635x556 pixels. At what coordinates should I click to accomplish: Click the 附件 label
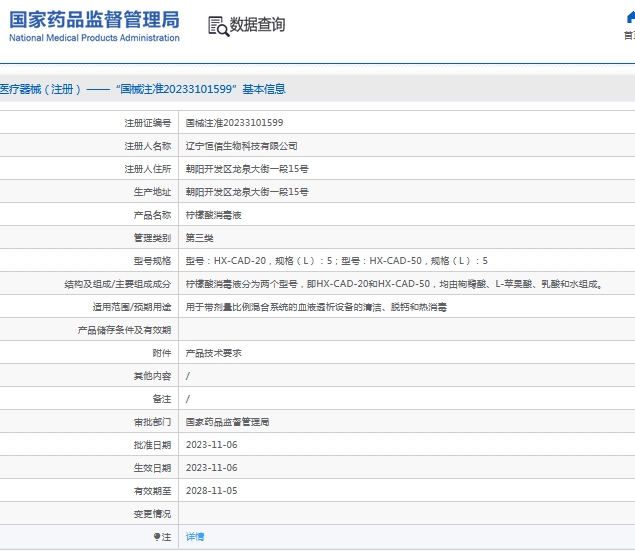(162, 353)
